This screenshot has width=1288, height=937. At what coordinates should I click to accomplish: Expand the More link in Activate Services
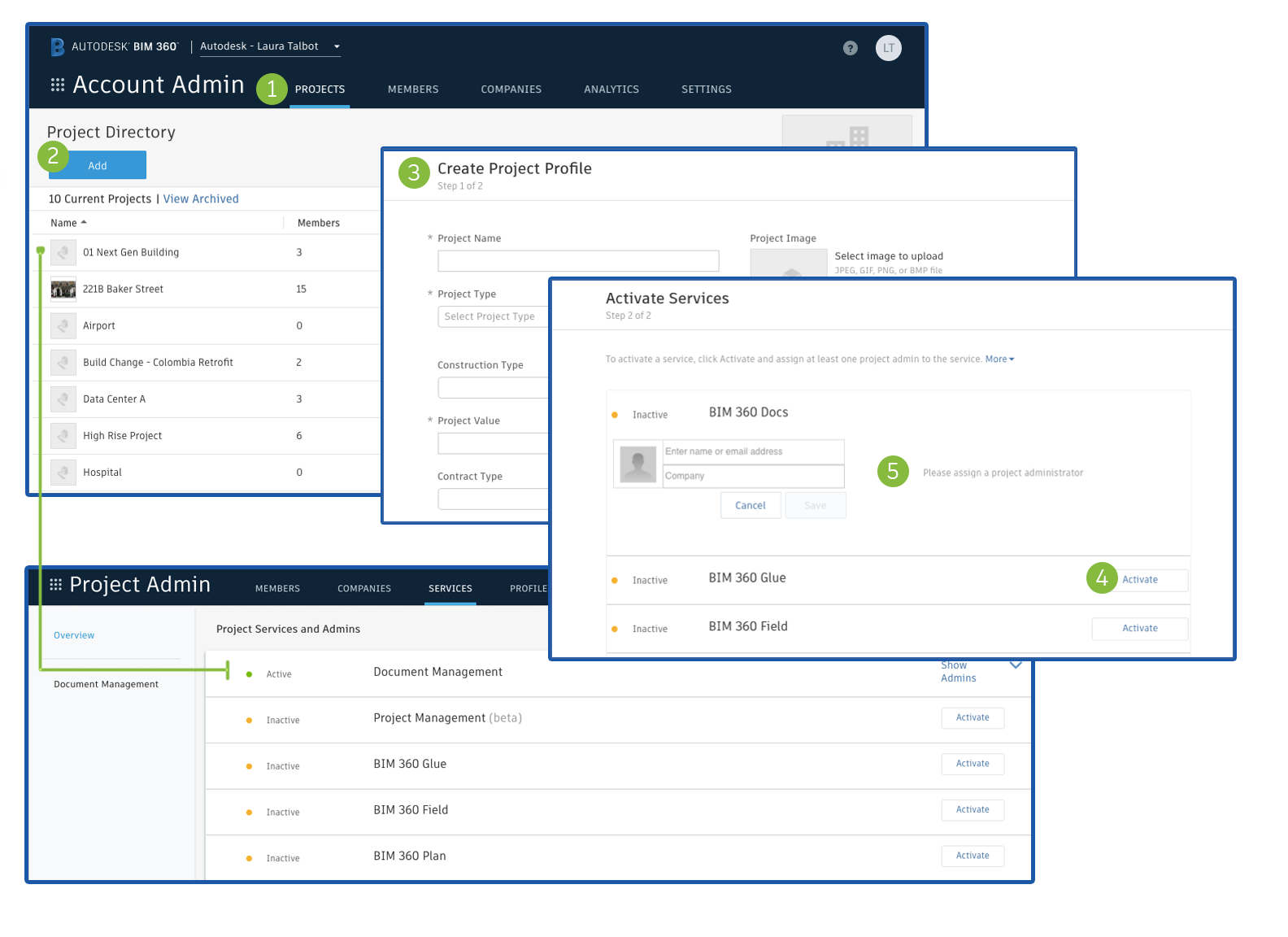pos(999,359)
